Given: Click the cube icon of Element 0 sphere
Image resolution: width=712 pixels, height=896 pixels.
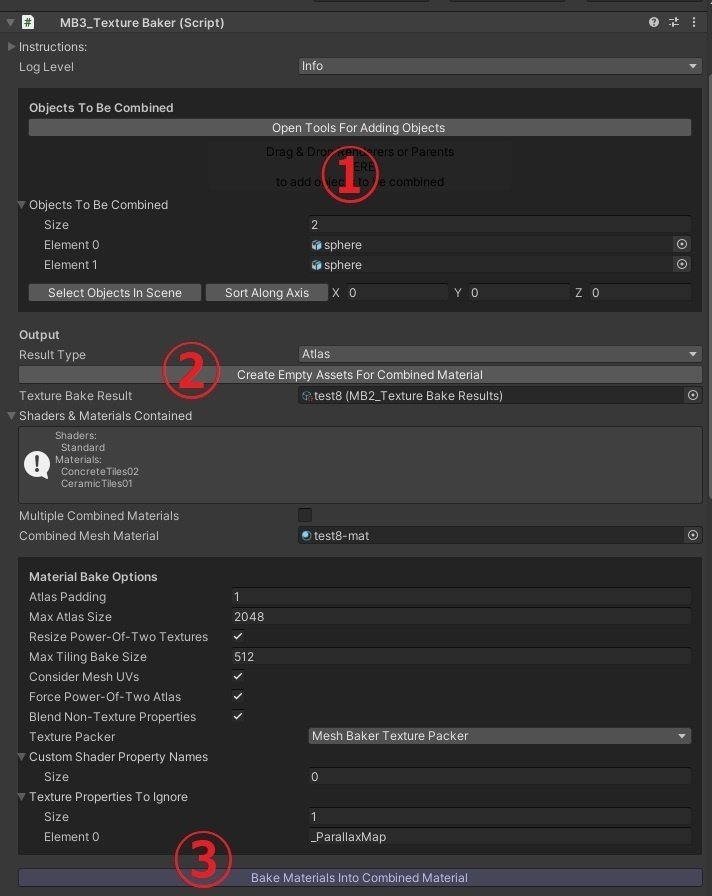Looking at the screenshot, I should click(317, 245).
